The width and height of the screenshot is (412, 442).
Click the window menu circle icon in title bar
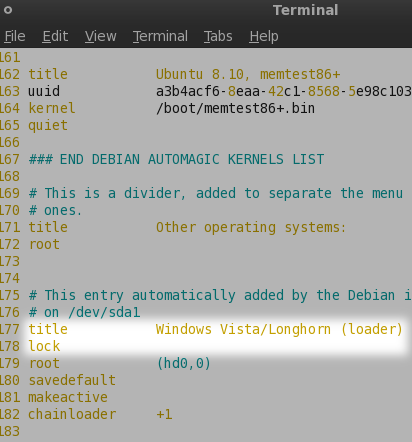8,10
